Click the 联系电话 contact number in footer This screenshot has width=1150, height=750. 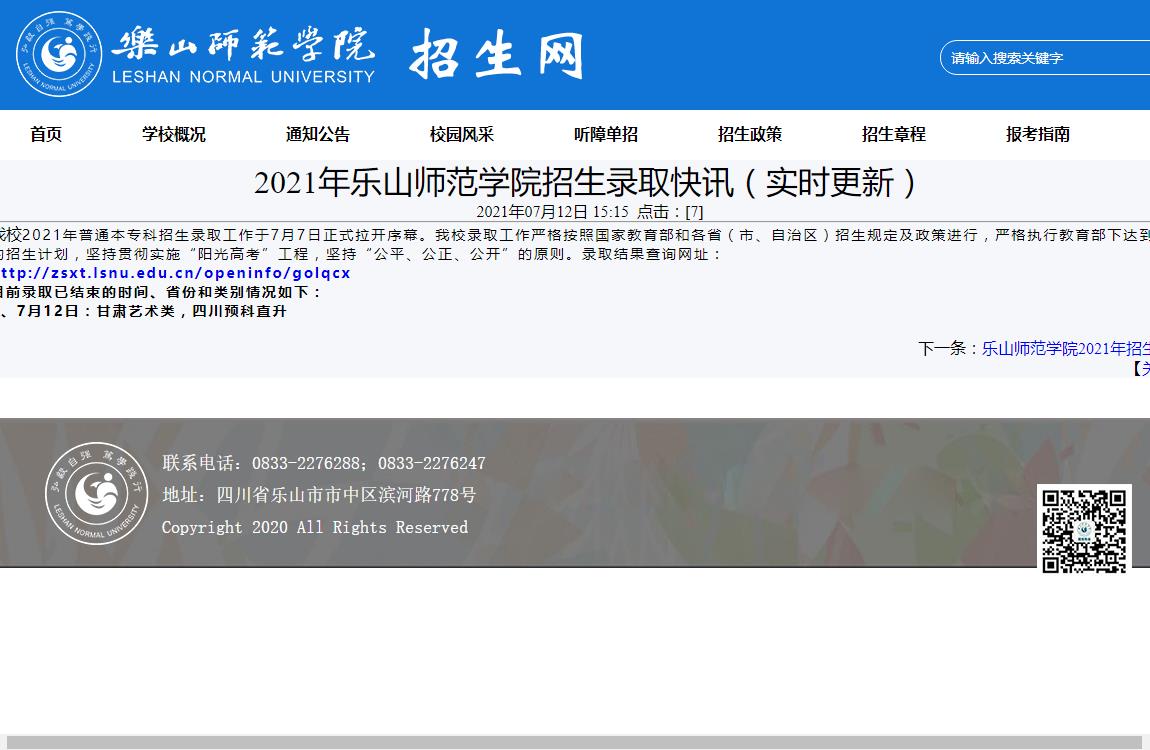(x=324, y=463)
